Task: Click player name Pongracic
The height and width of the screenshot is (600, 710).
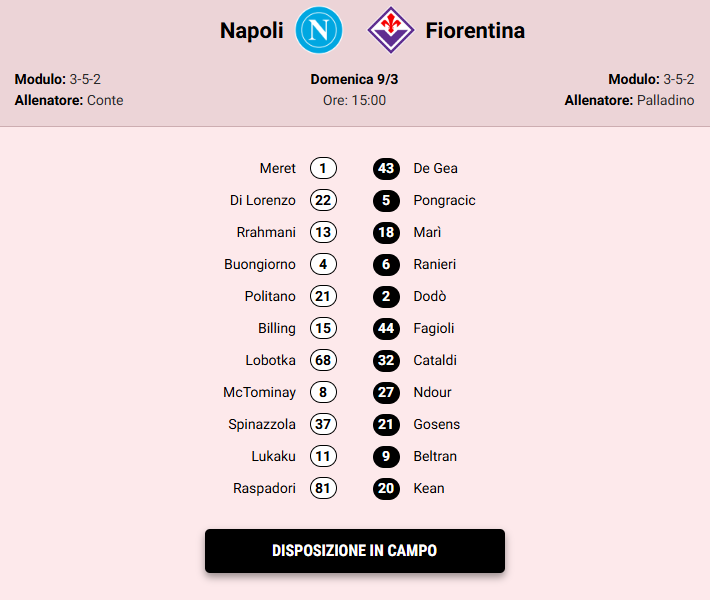Action: click(444, 200)
